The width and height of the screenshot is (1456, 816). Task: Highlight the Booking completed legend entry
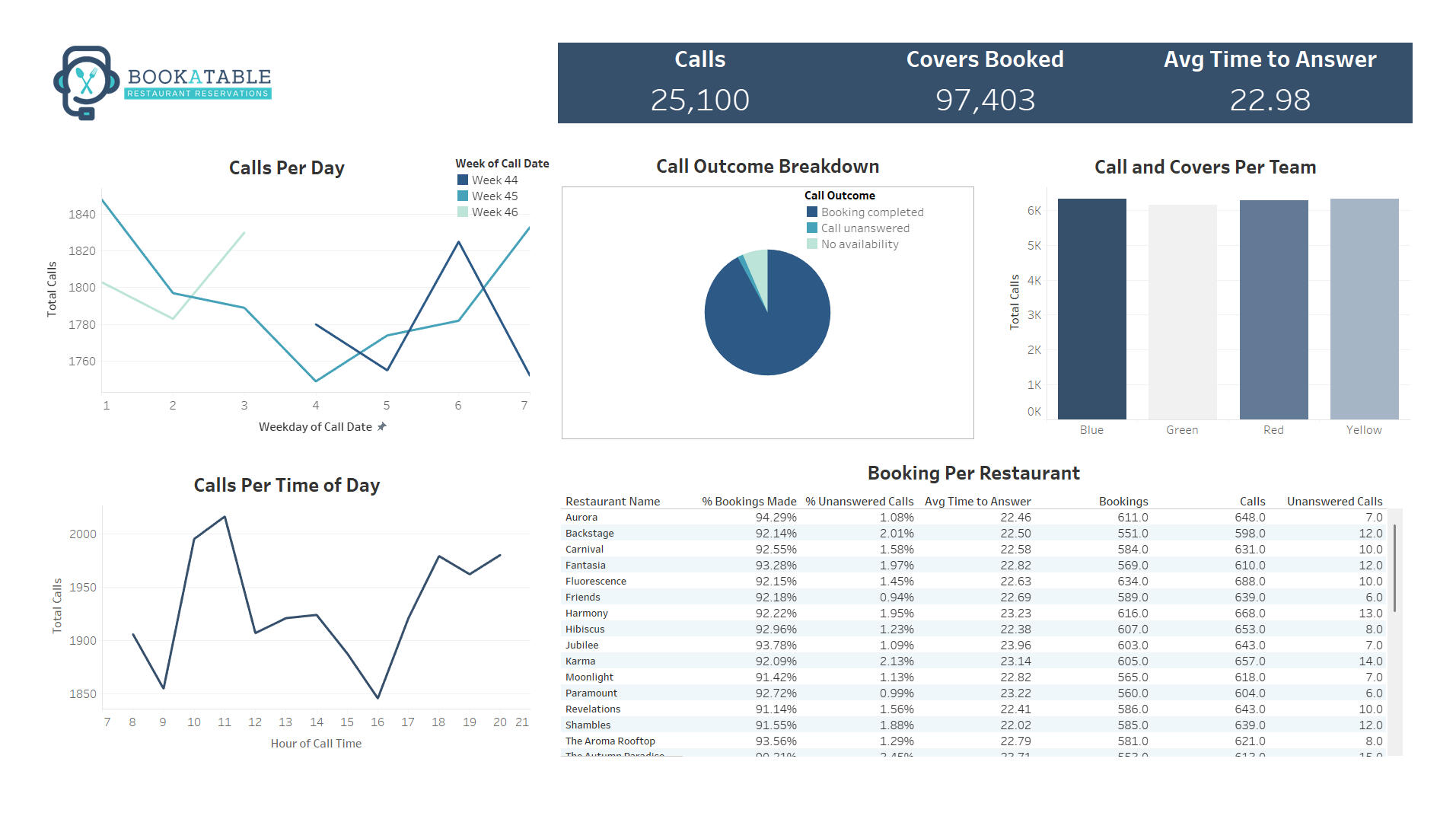(873, 212)
